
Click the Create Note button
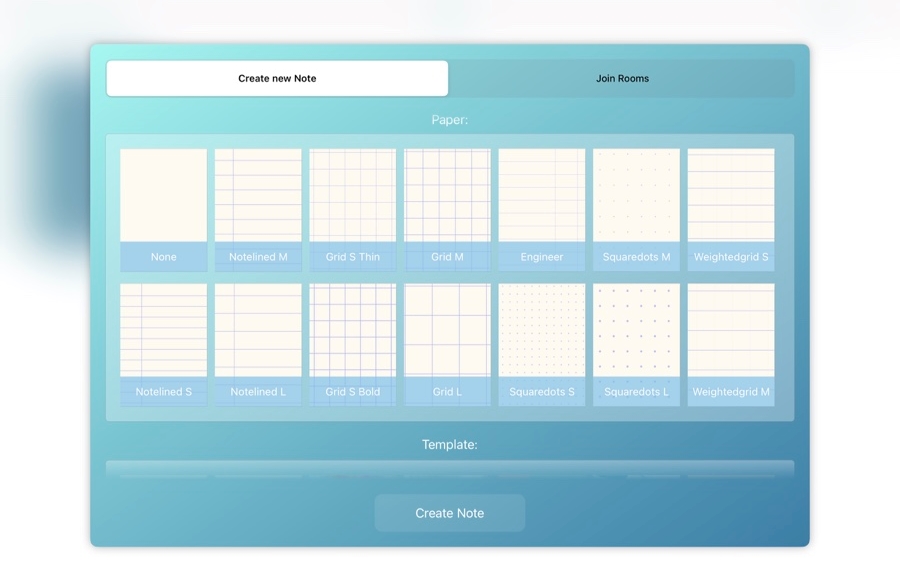point(449,513)
